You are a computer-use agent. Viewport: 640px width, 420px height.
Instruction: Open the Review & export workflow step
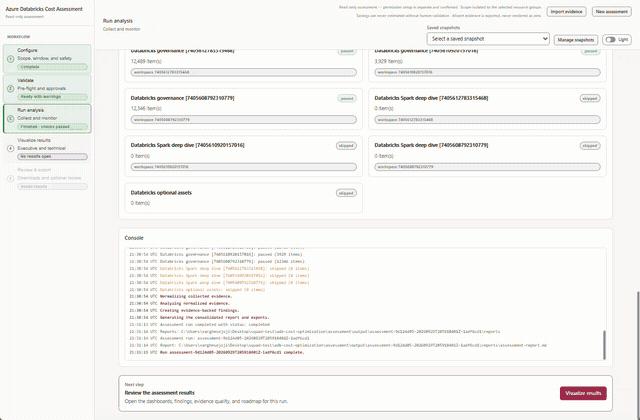tap(47, 178)
